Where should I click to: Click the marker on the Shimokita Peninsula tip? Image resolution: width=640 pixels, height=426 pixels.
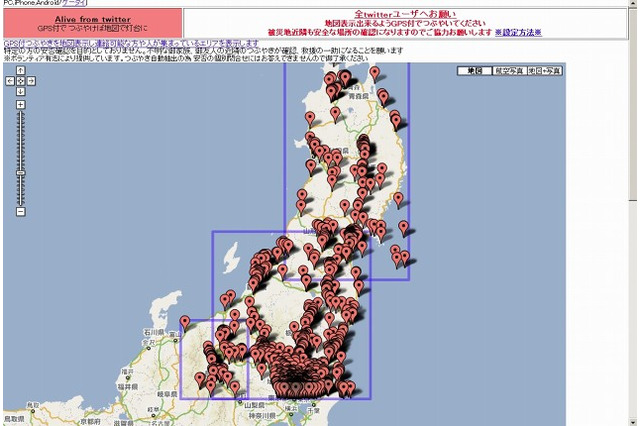pyautogui.click(x=375, y=74)
